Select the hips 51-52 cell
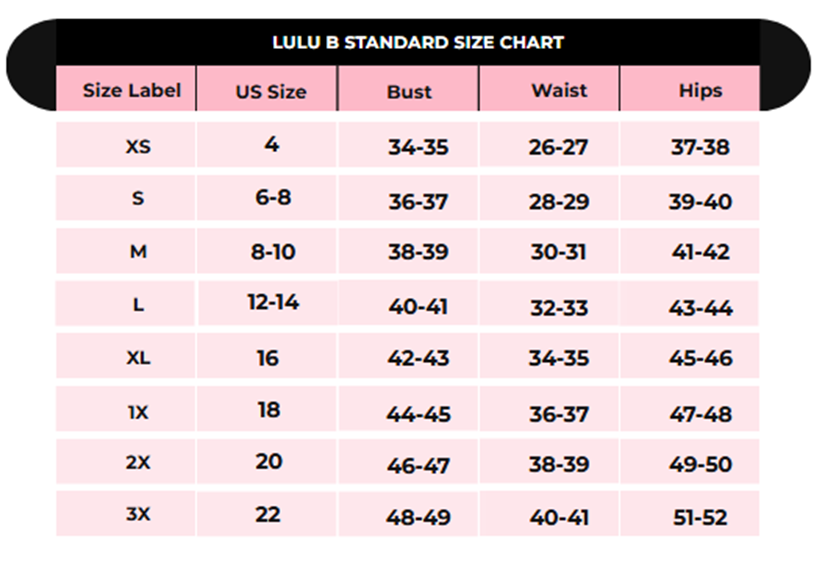 coord(700,518)
